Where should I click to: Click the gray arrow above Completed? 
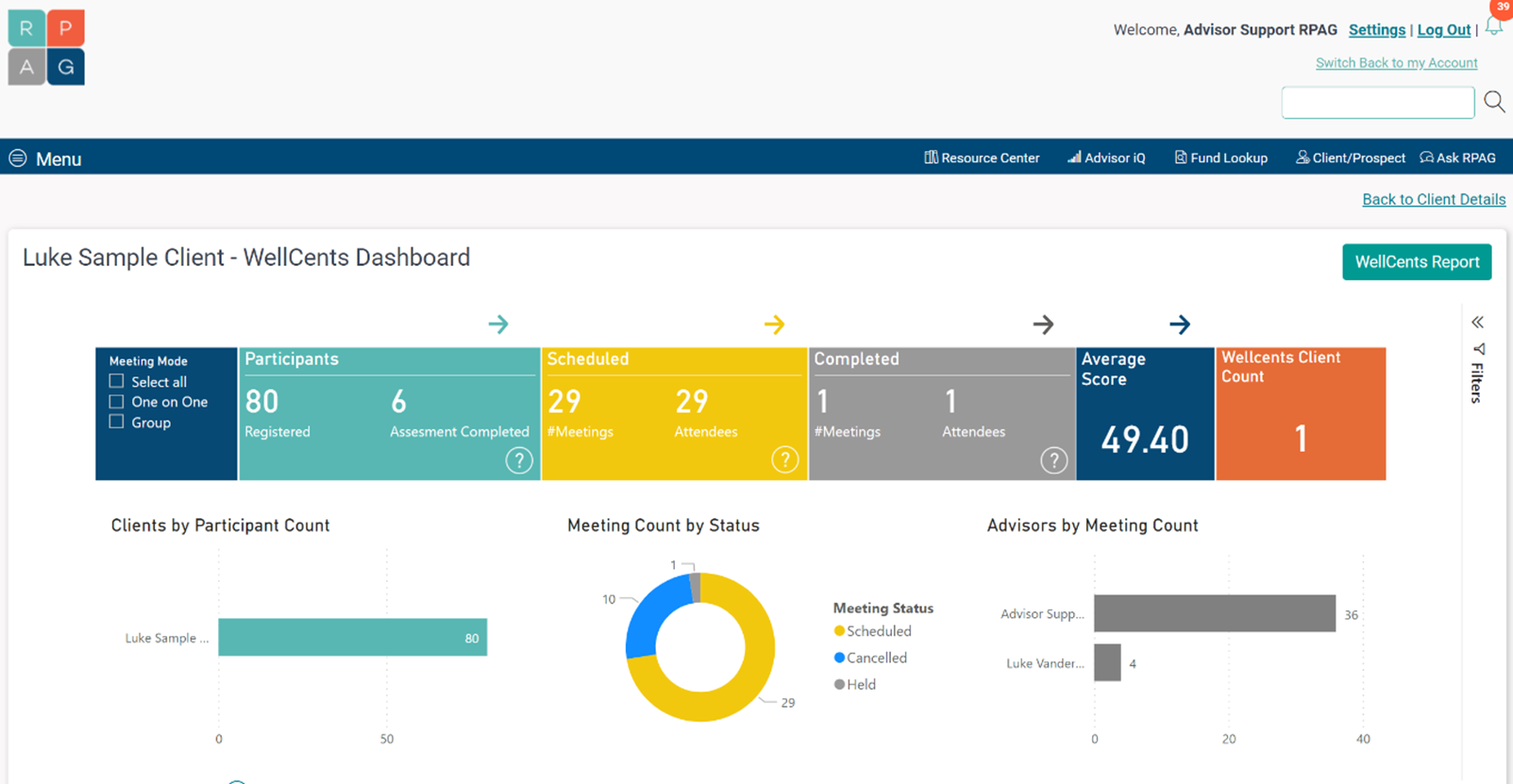tap(1043, 325)
